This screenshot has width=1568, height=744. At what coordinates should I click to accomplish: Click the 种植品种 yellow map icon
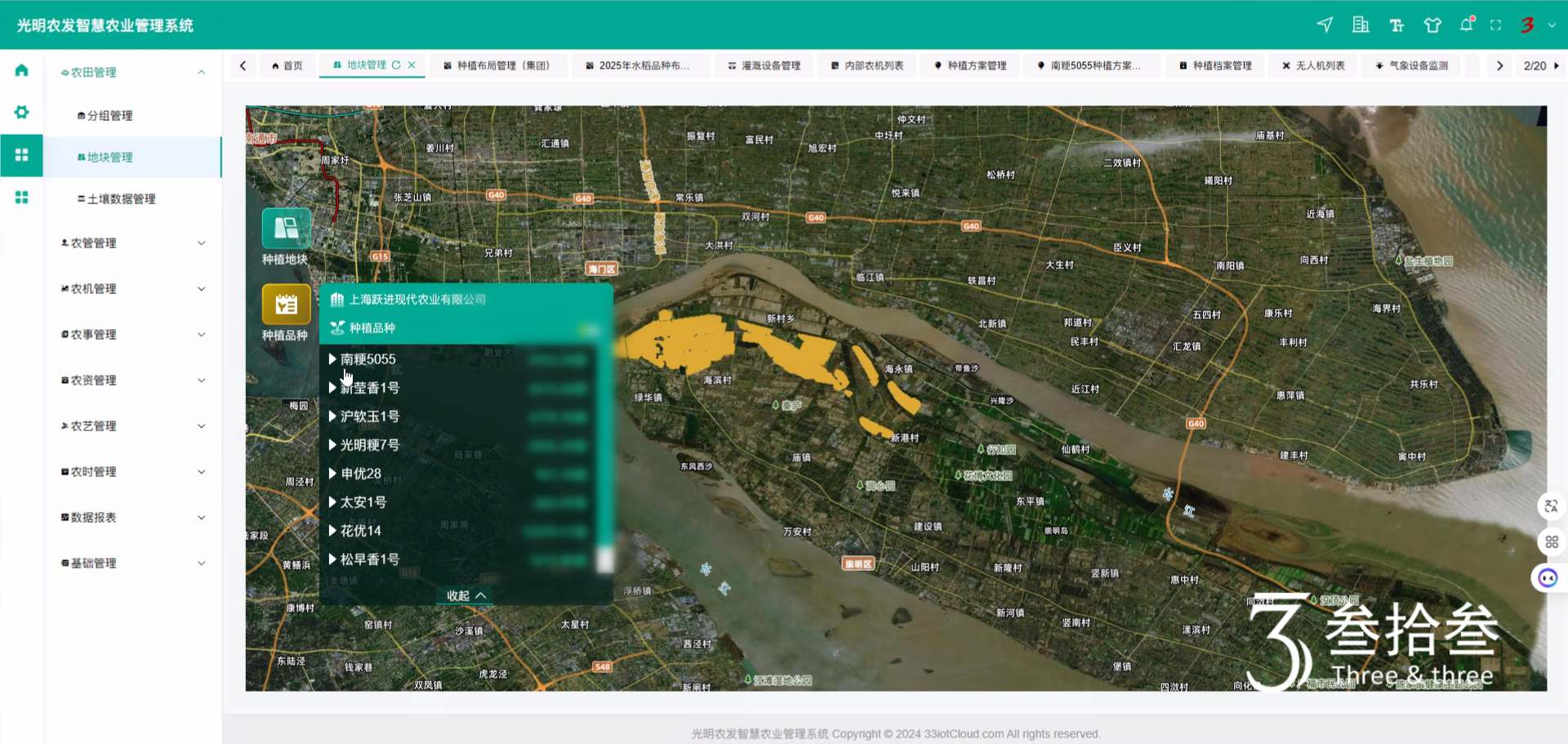286,305
